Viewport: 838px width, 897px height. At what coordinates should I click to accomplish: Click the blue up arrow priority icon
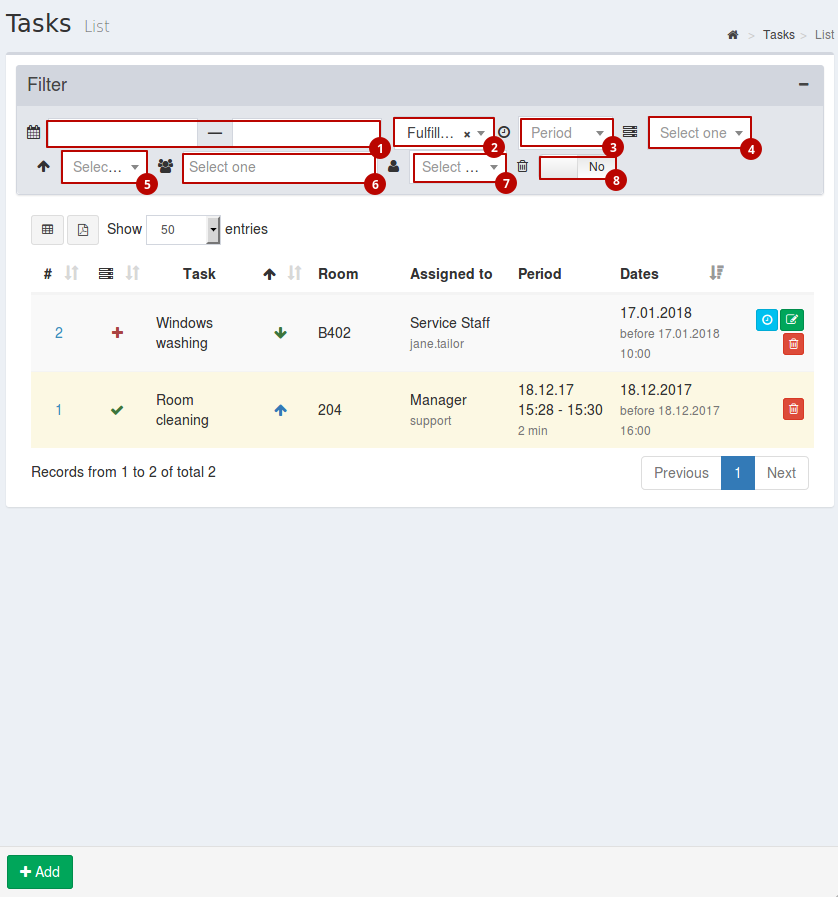tap(280, 410)
